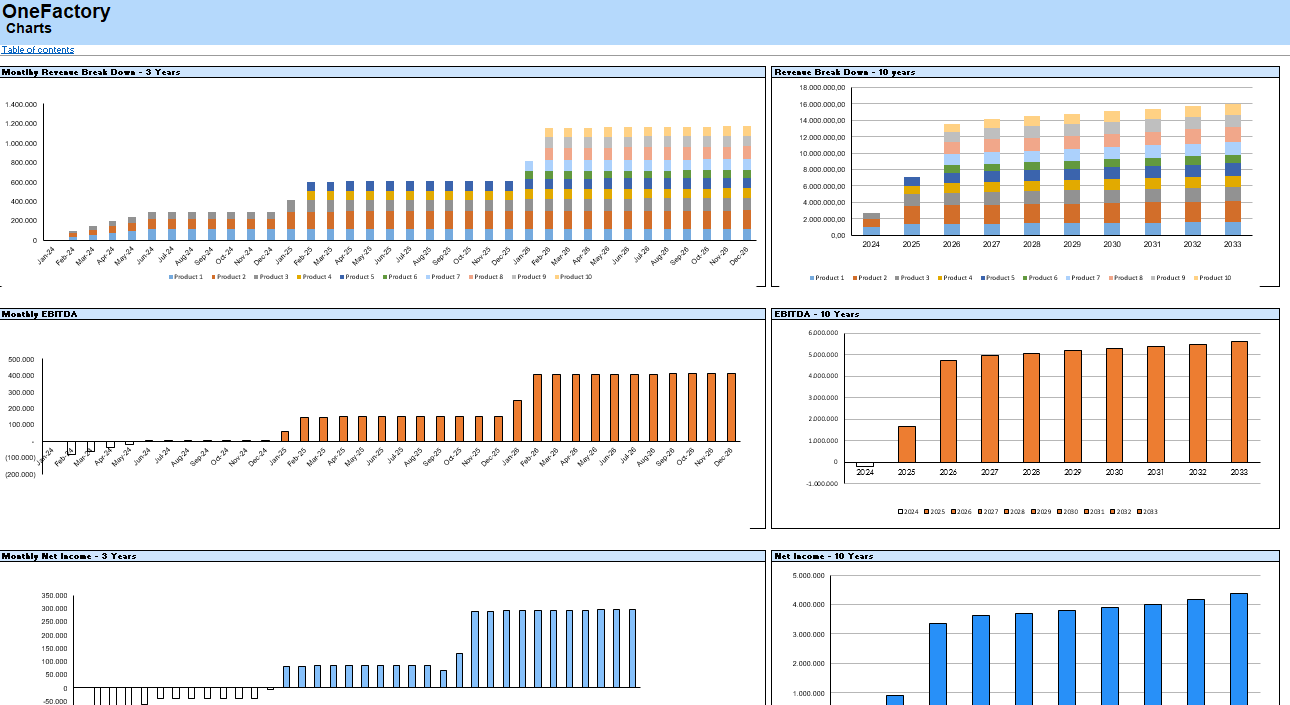1290x705 pixels.
Task: Click the 1.400.000 axis label in monthly revenue chart
Action: [22, 104]
